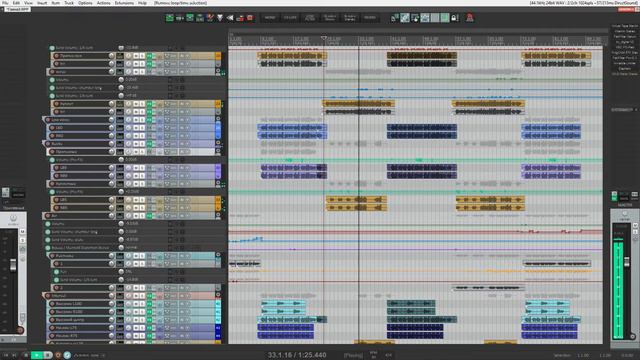The image size is (640, 360).
Task: Click the fader beside the green master meter
Action: (627, 261)
